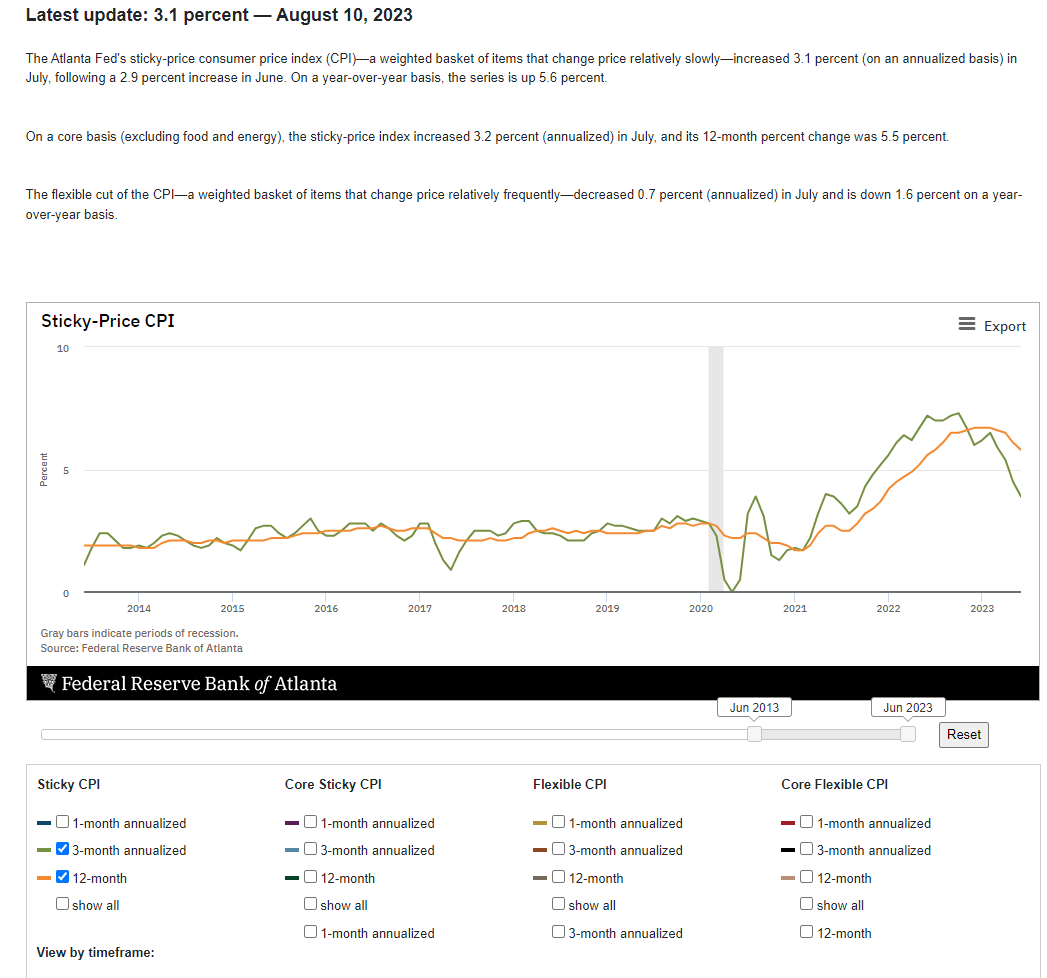Click the Export label on the chart

click(1004, 326)
